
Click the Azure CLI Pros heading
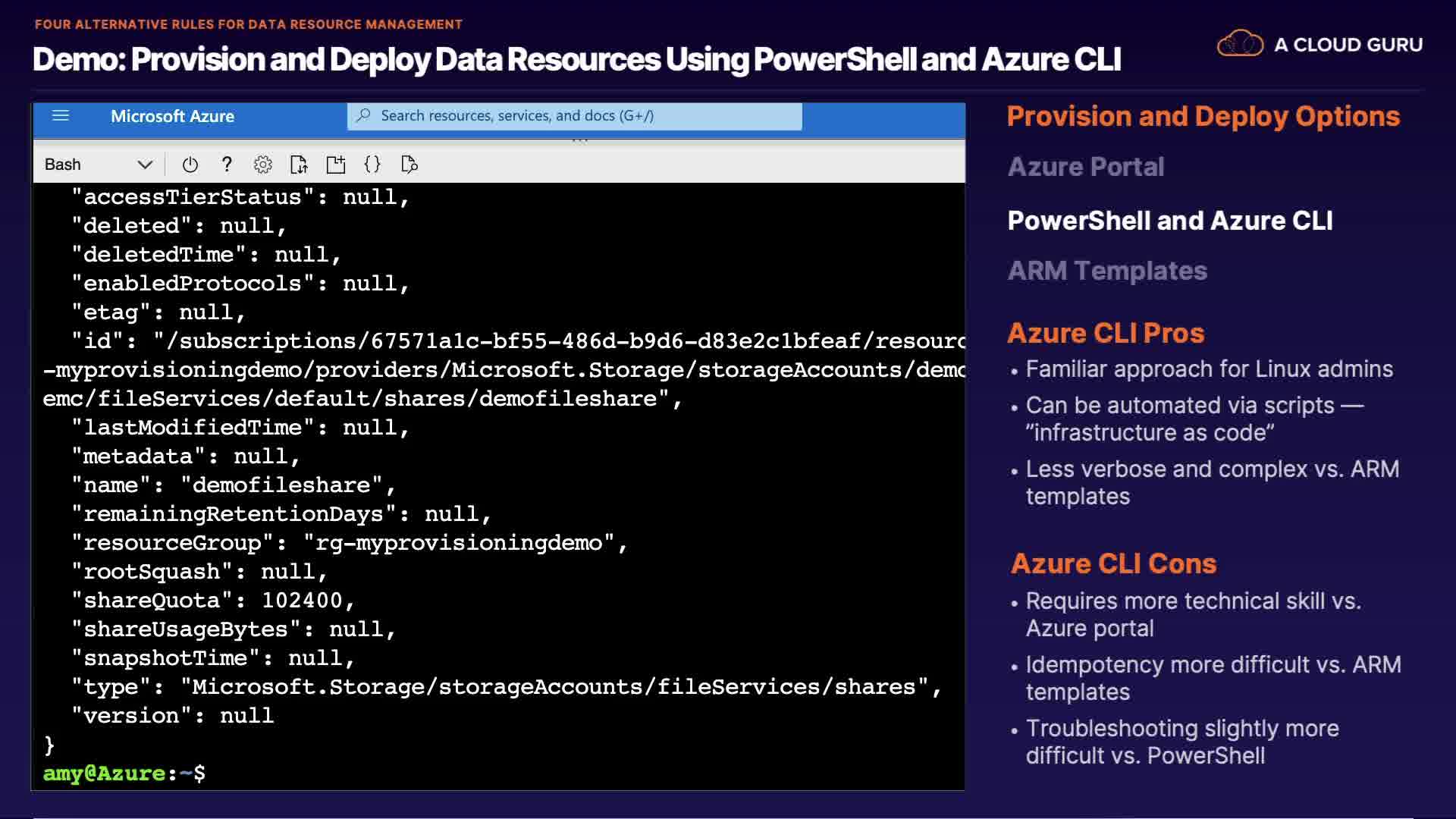(x=1105, y=333)
